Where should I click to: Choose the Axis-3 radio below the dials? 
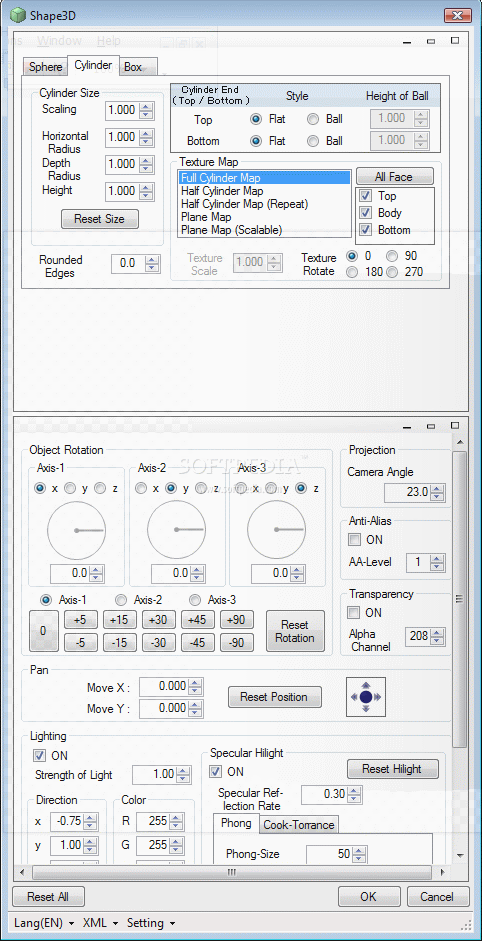pos(194,600)
